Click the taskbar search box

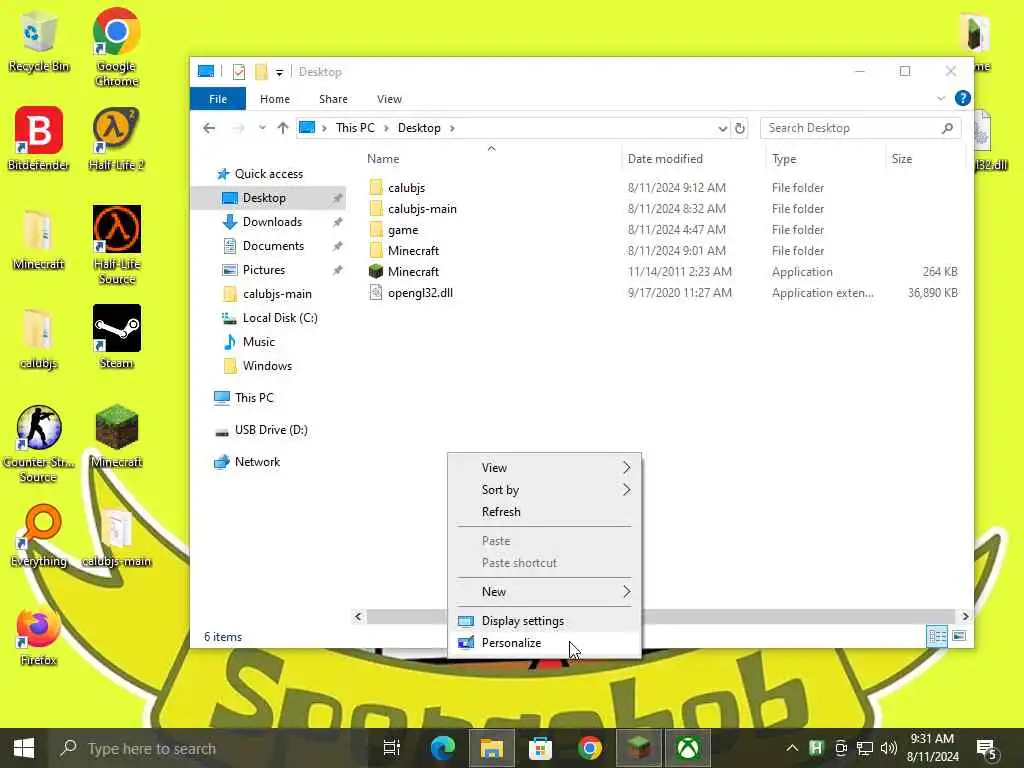click(x=208, y=748)
